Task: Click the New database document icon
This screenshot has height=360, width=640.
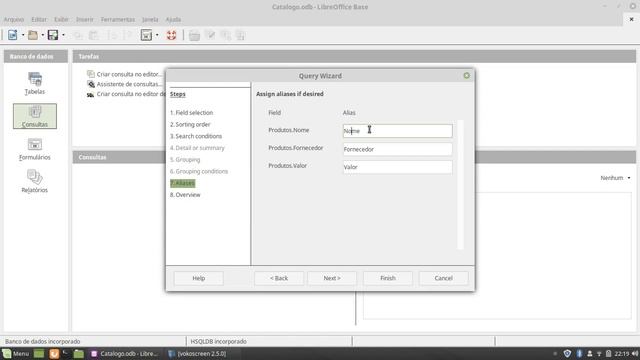Action: click(13, 35)
